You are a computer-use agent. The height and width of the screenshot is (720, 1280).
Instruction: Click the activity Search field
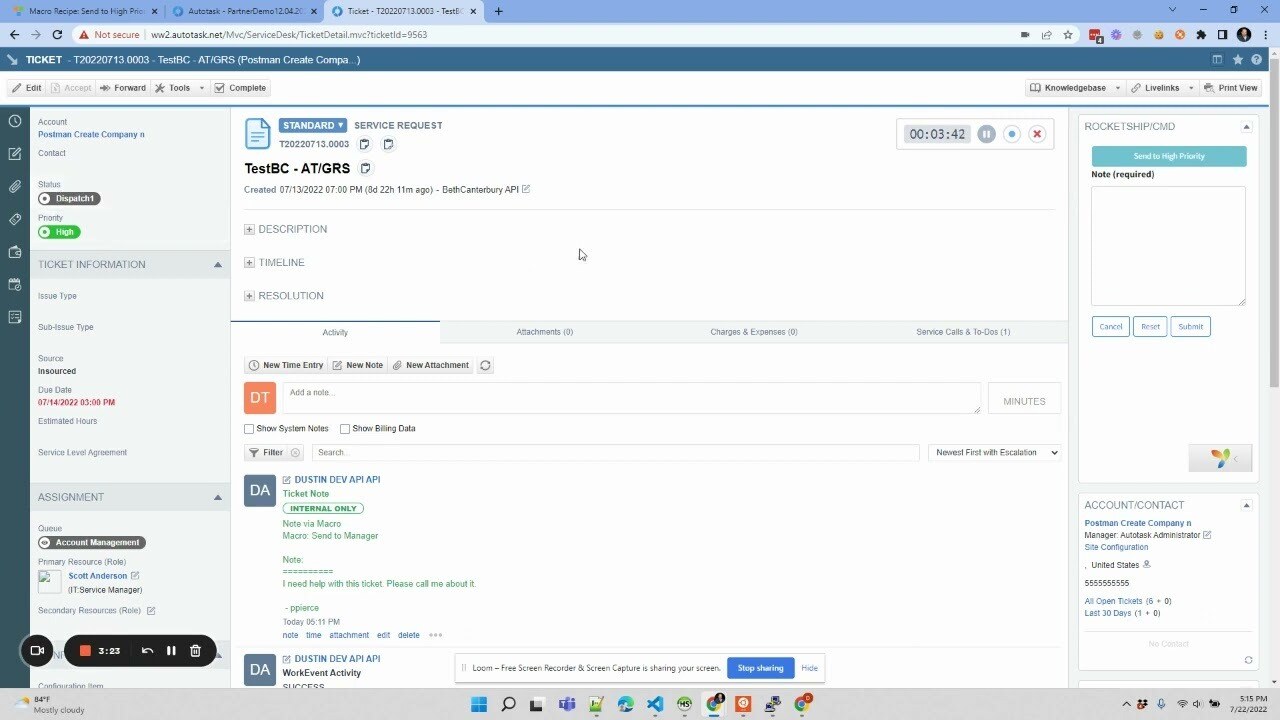(615, 453)
